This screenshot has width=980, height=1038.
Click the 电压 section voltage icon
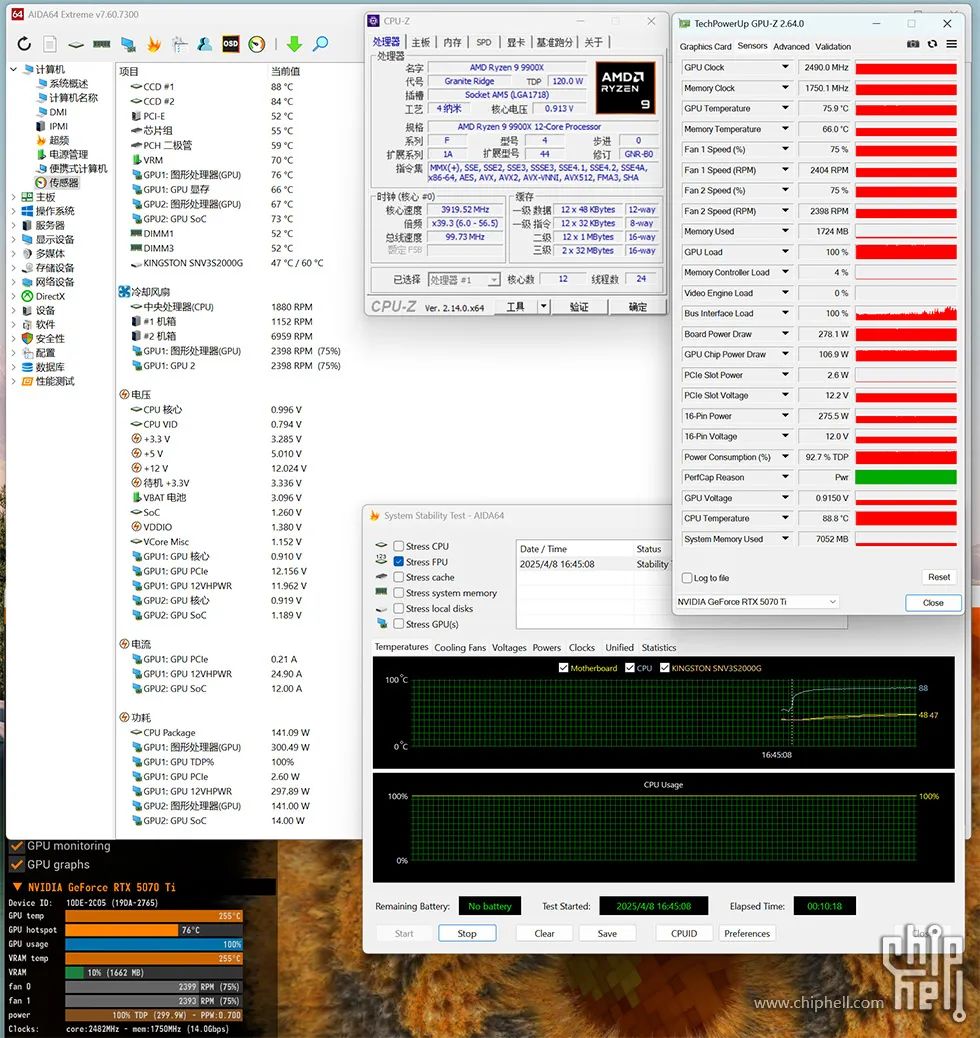click(124, 395)
